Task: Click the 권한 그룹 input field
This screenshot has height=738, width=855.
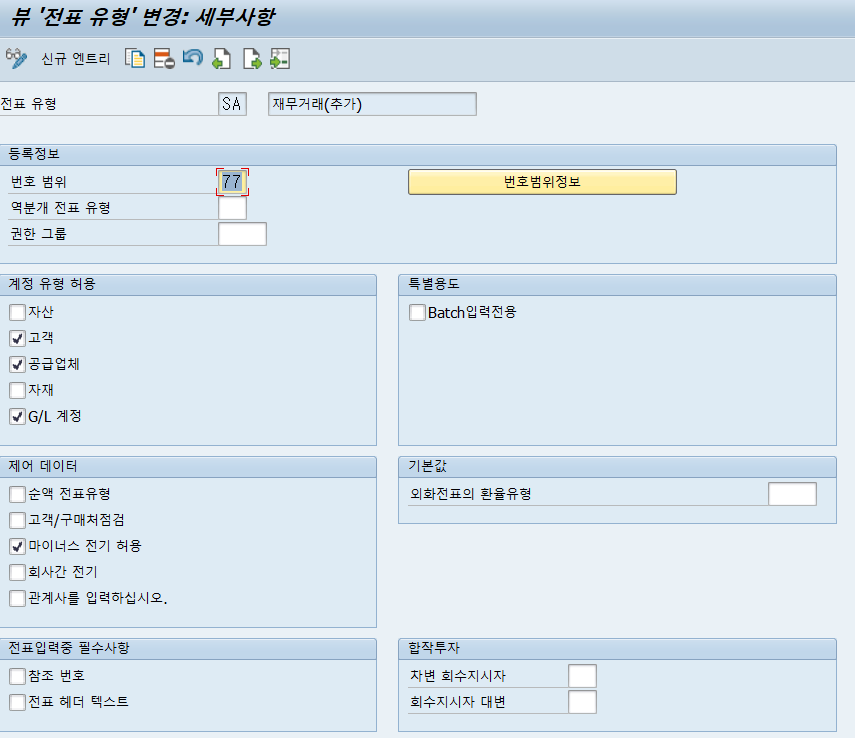Action: point(242,234)
